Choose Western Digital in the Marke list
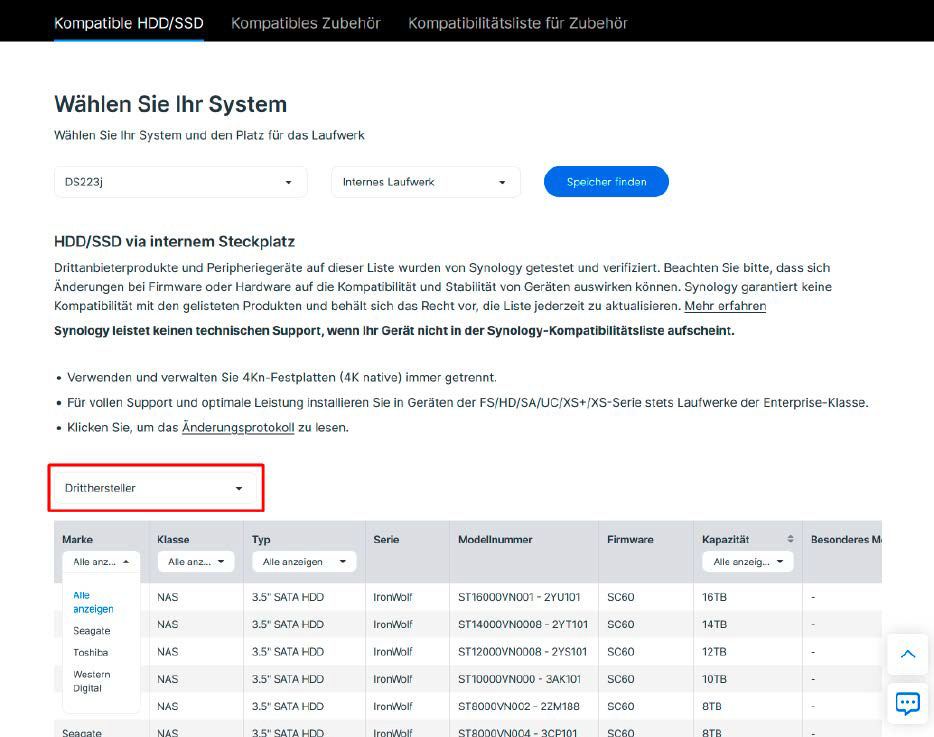The height and width of the screenshot is (737, 934). coord(94,680)
